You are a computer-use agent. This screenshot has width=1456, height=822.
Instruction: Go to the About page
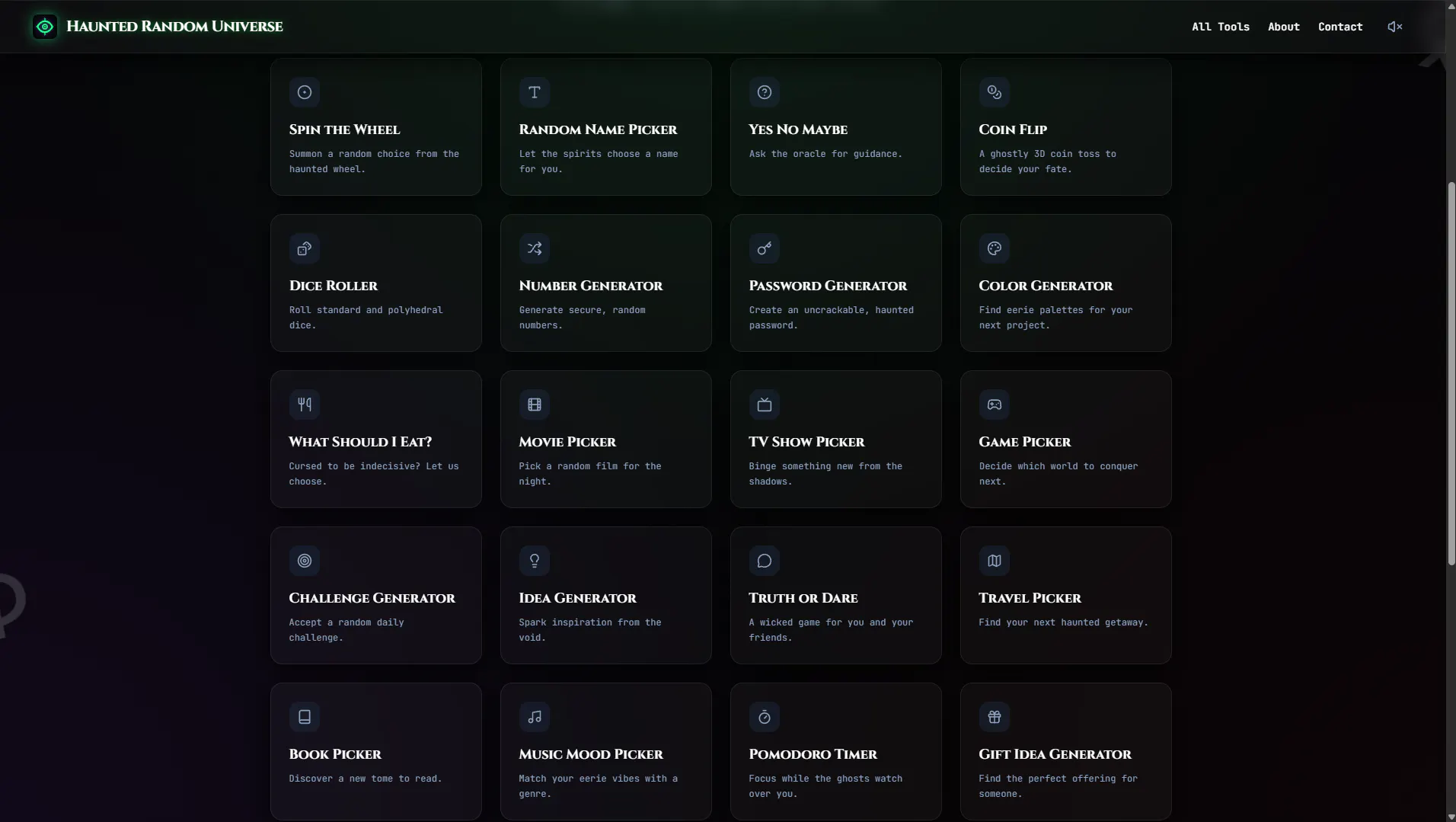1284,27
